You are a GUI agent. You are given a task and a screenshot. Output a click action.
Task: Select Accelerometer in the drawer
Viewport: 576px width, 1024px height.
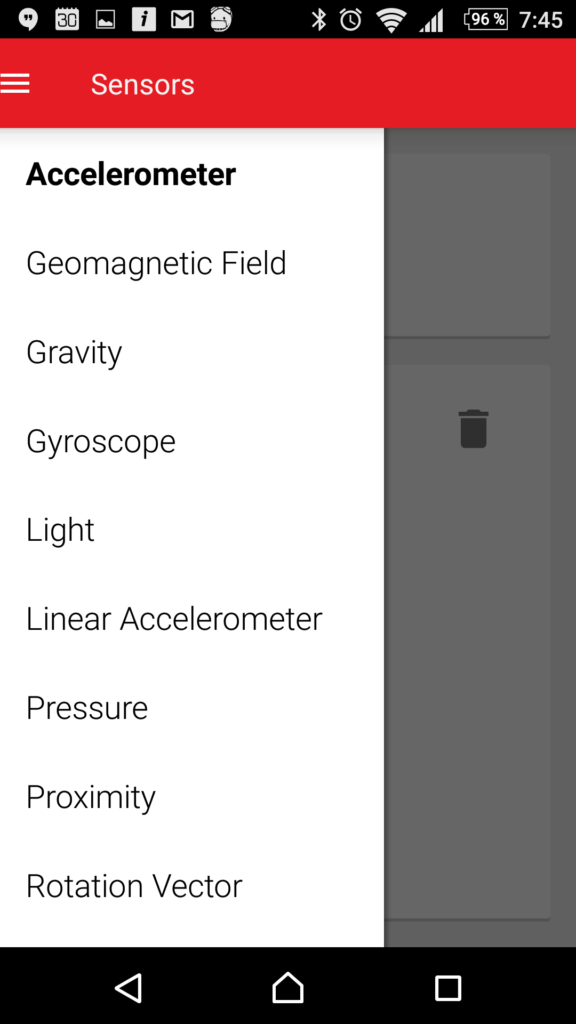(192, 174)
